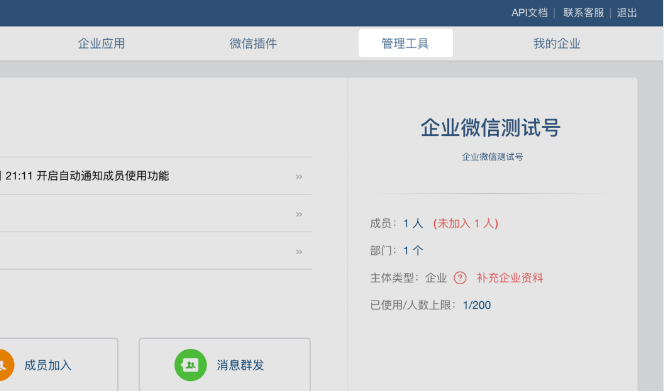
Task: Switch to the 微信插件 tab
Action: click(253, 43)
